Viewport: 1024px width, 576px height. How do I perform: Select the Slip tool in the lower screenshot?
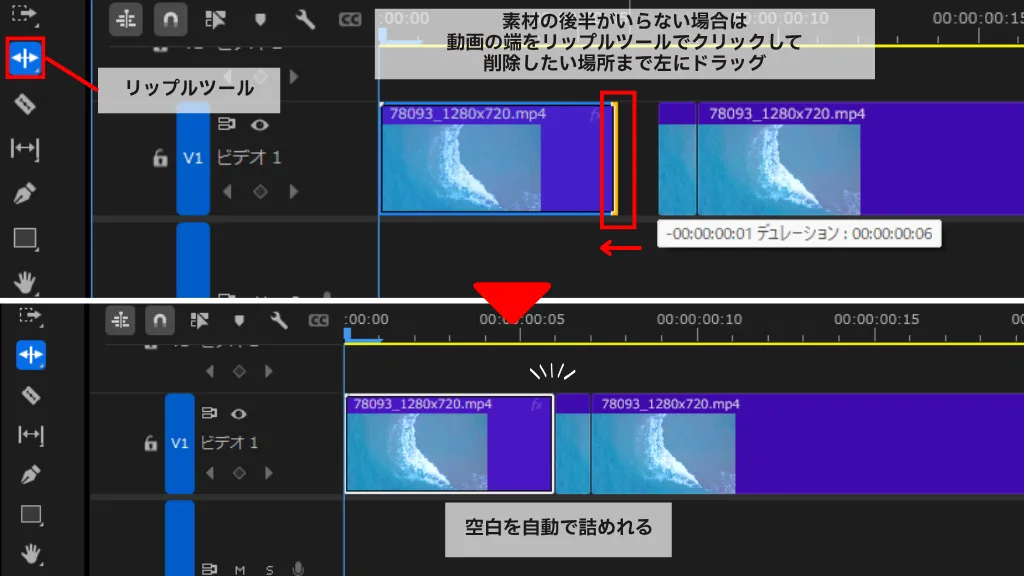[x=30, y=435]
